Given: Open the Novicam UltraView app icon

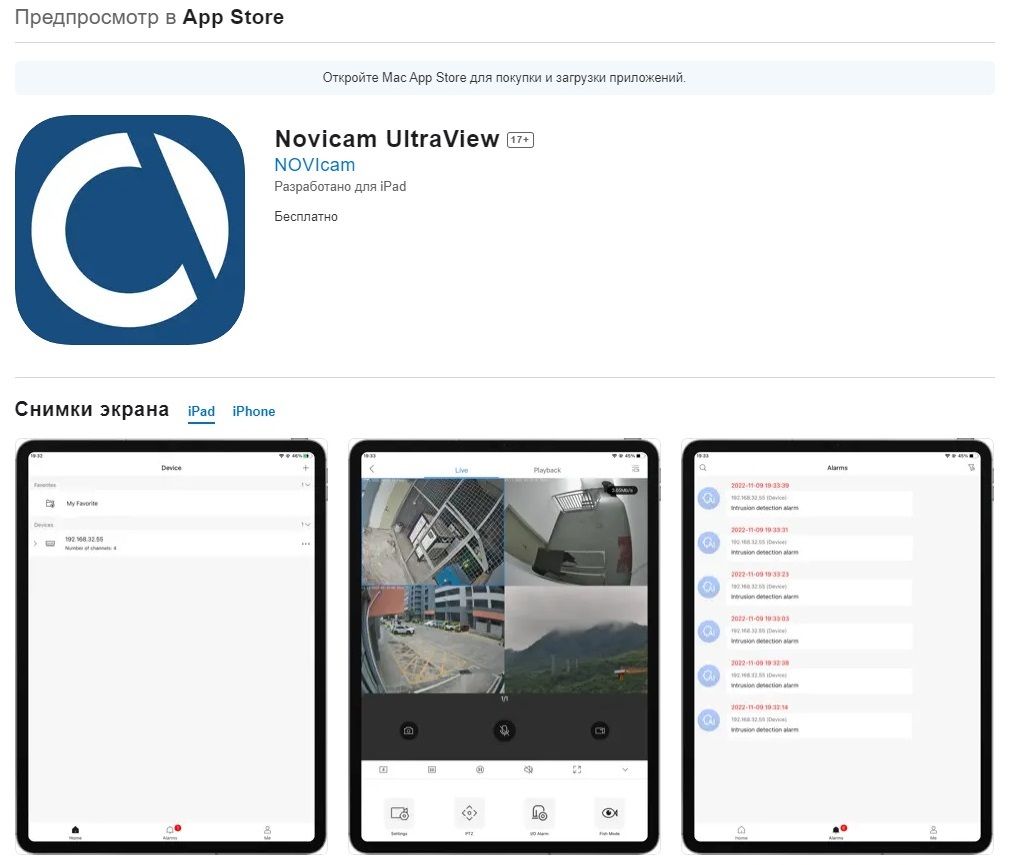Looking at the screenshot, I should (x=130, y=230).
